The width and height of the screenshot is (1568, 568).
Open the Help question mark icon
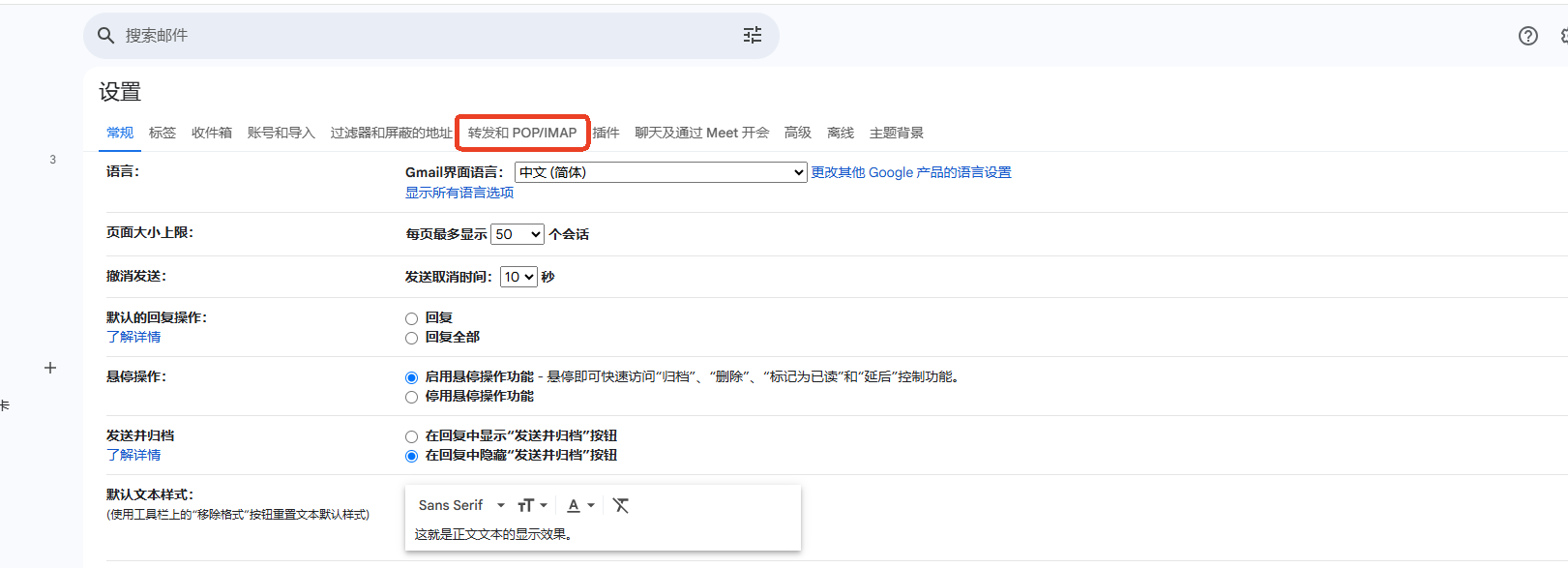(1527, 36)
